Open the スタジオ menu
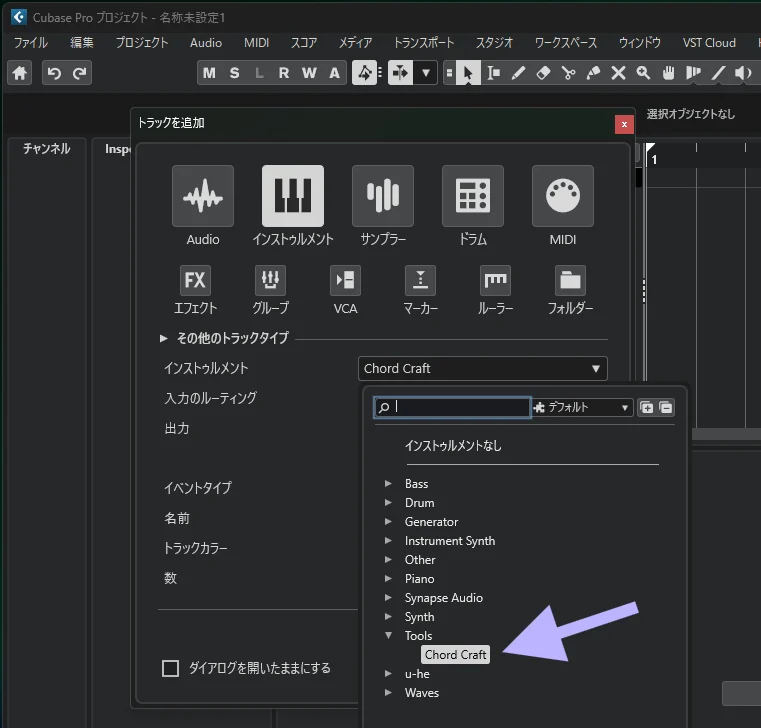 point(494,43)
